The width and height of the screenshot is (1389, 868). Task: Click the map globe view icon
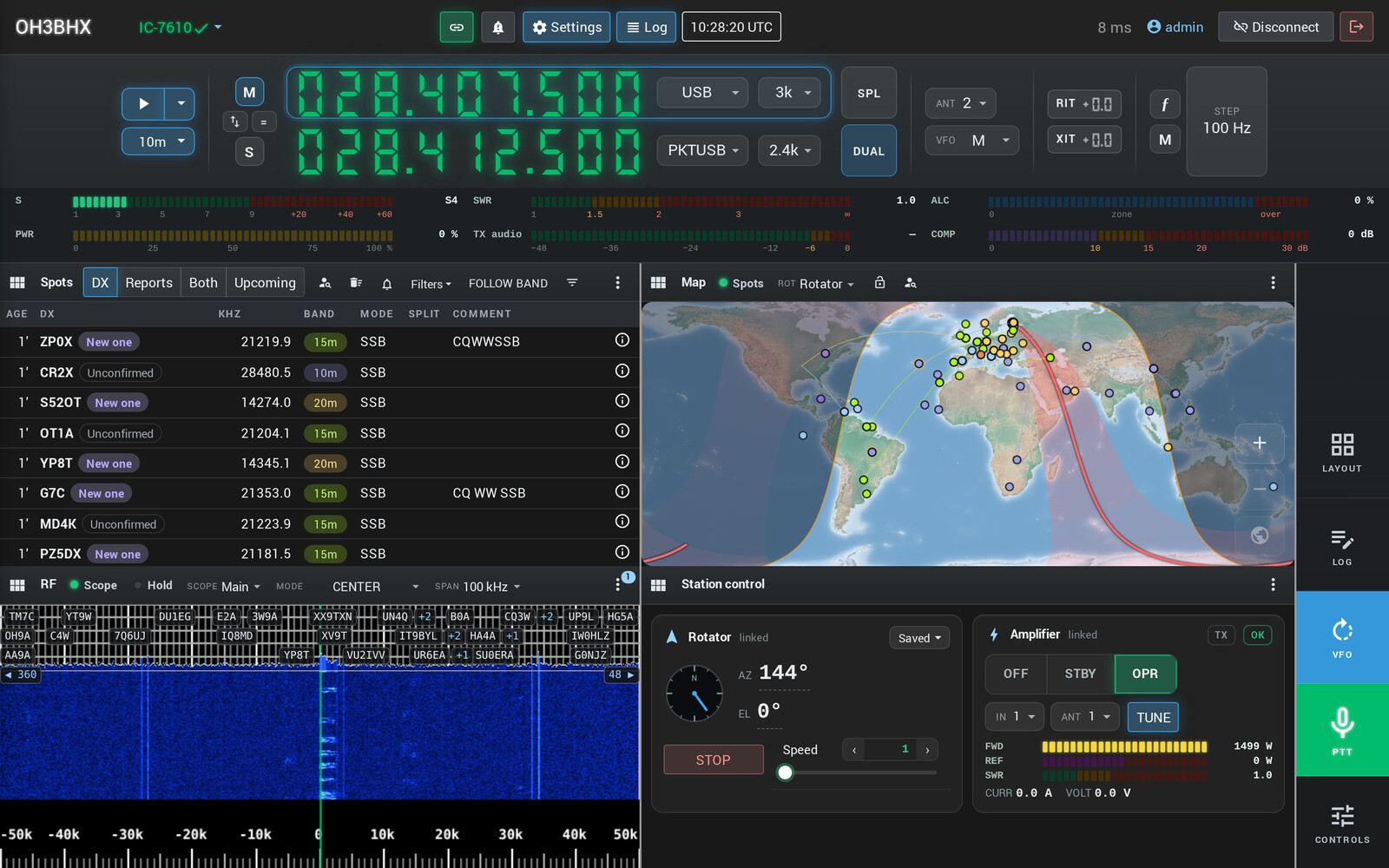point(1259,536)
